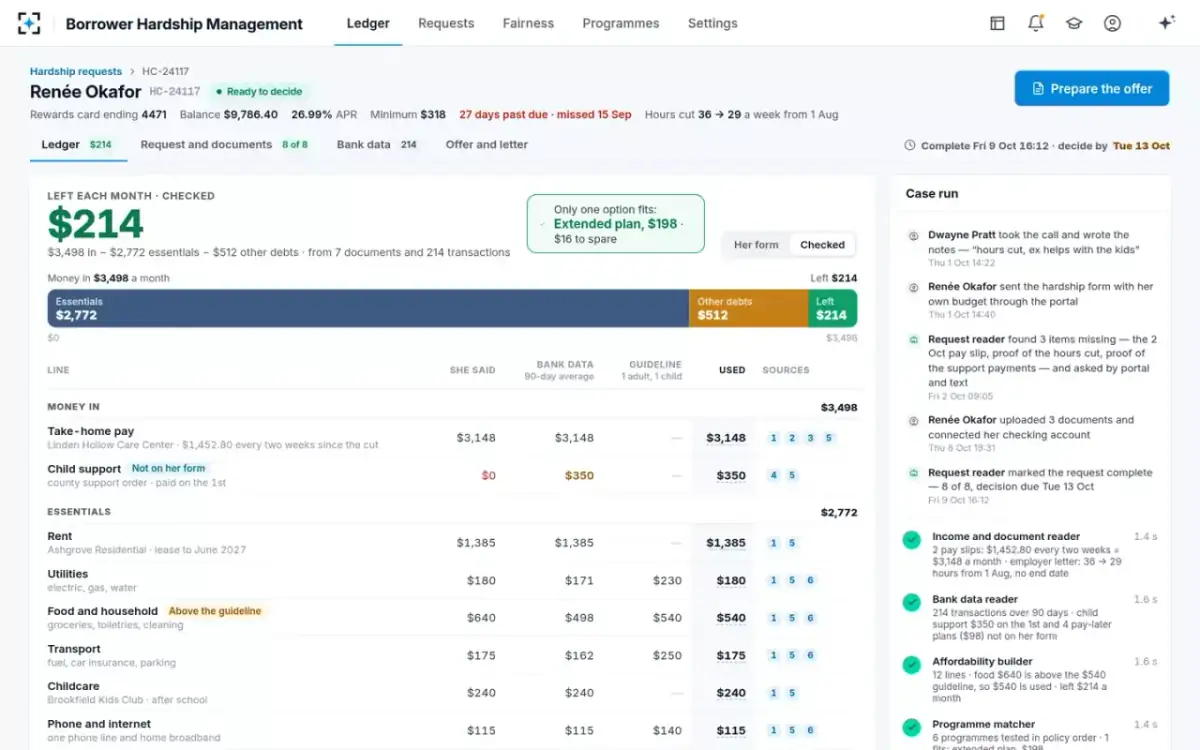Screen dimensions: 1200x750
Task: Go to Hardship requests breadcrumb link
Action: [x=76, y=72]
